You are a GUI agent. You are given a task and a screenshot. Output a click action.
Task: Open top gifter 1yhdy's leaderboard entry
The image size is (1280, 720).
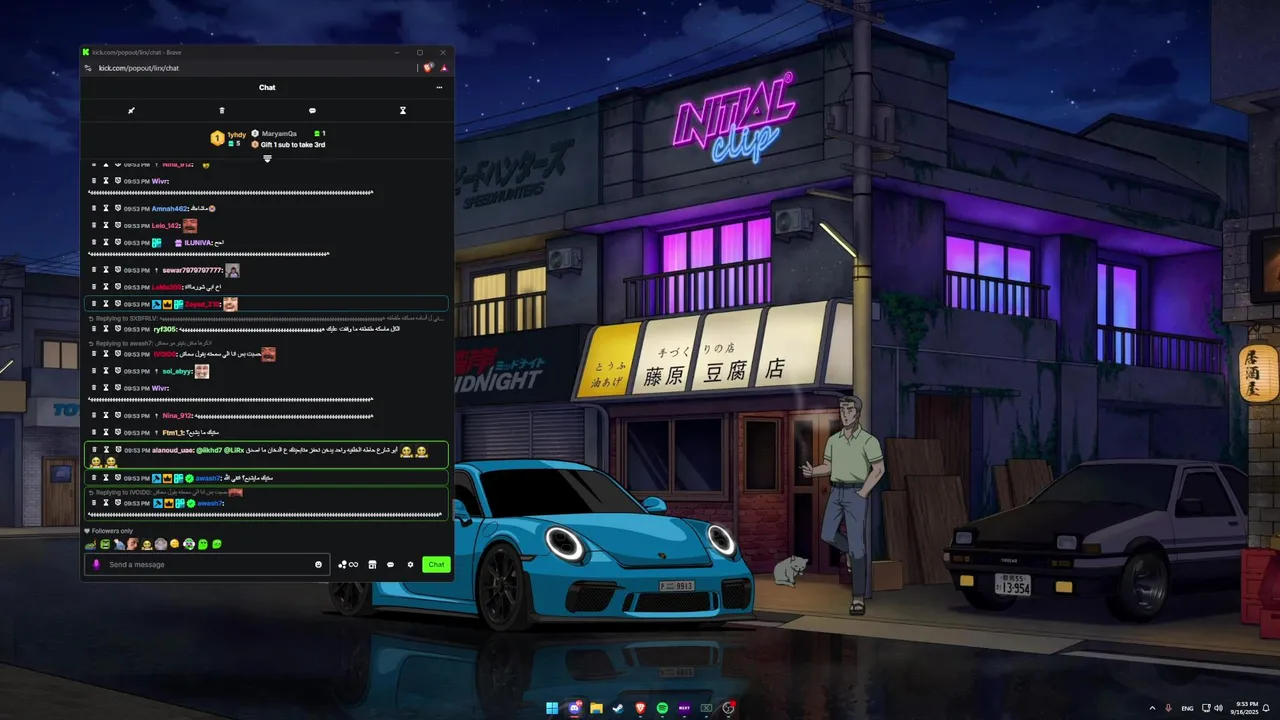pyautogui.click(x=228, y=138)
